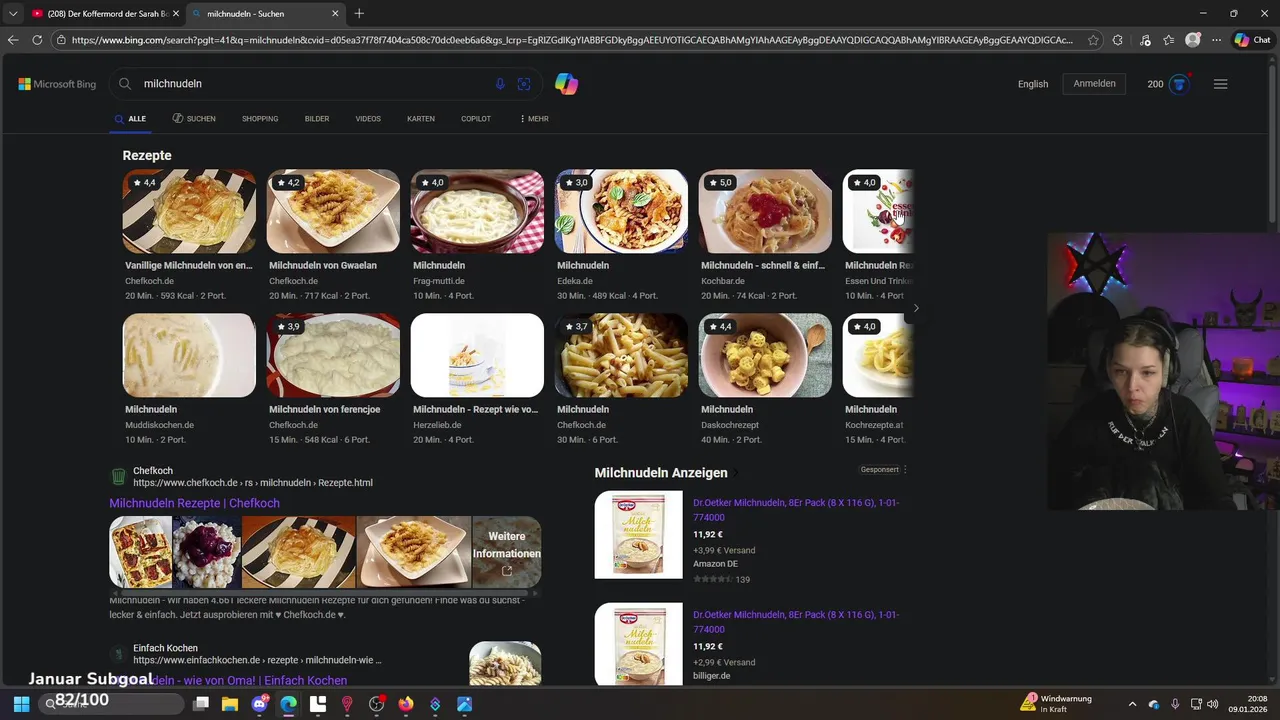The width and height of the screenshot is (1280, 720).
Task: Switch language to English
Action: (1033, 84)
